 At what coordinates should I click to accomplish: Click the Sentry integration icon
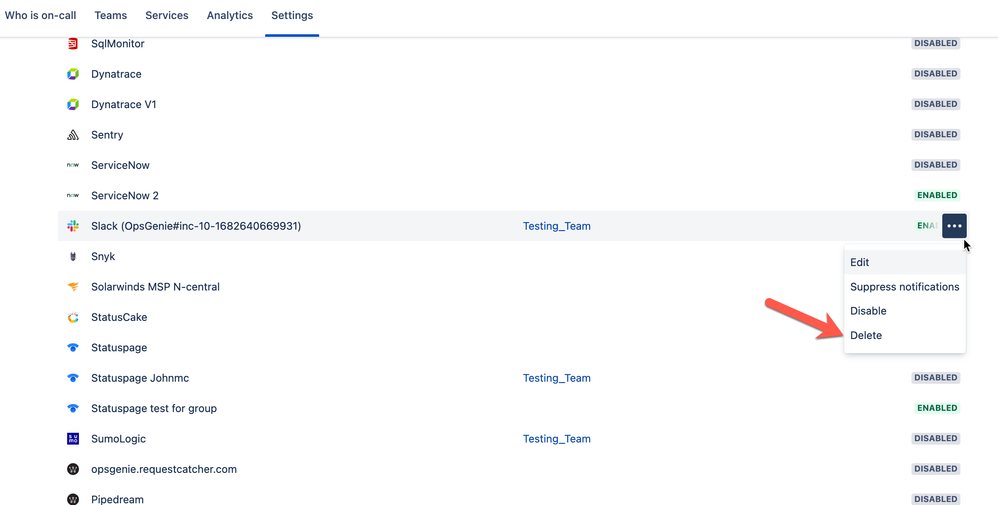point(73,135)
